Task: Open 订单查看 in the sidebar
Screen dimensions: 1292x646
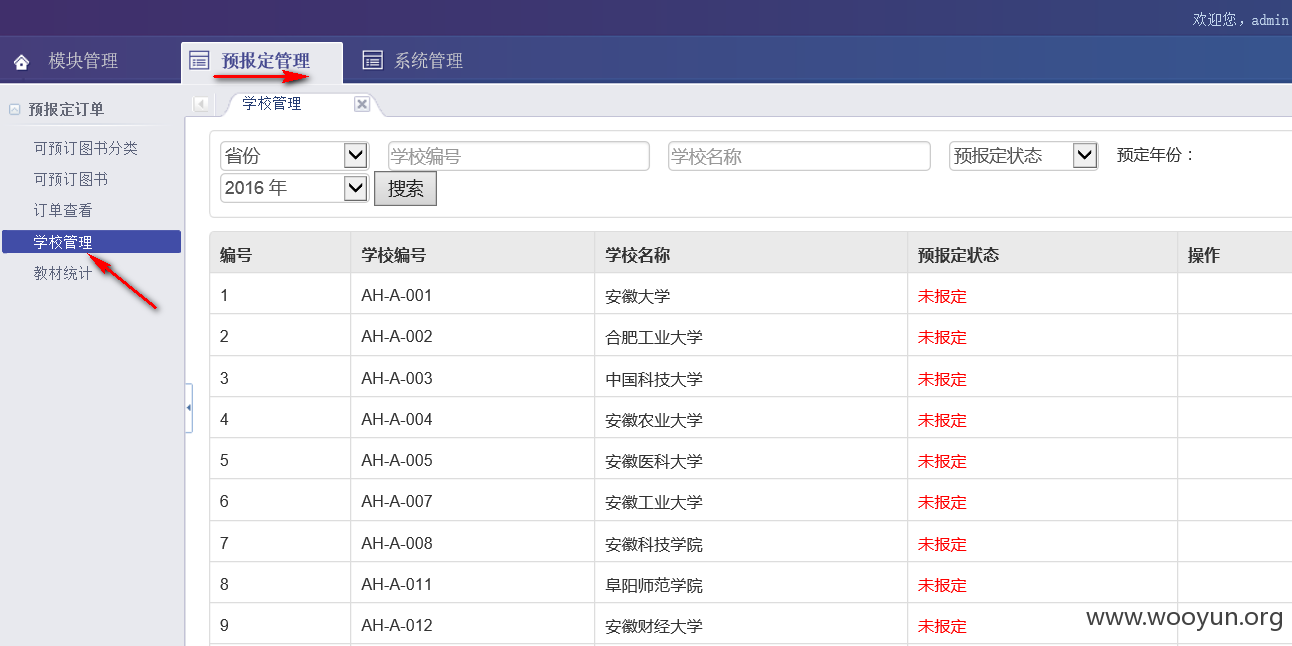Action: click(63, 210)
